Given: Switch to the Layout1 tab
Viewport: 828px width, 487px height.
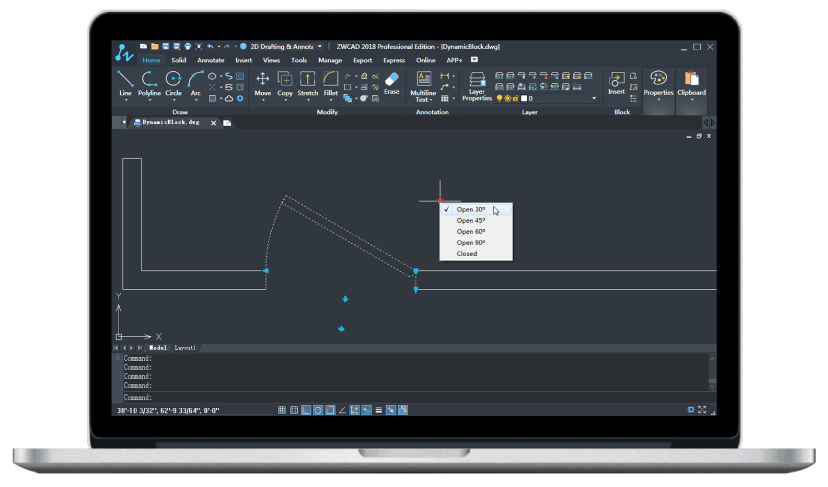Looking at the screenshot, I should (x=185, y=348).
